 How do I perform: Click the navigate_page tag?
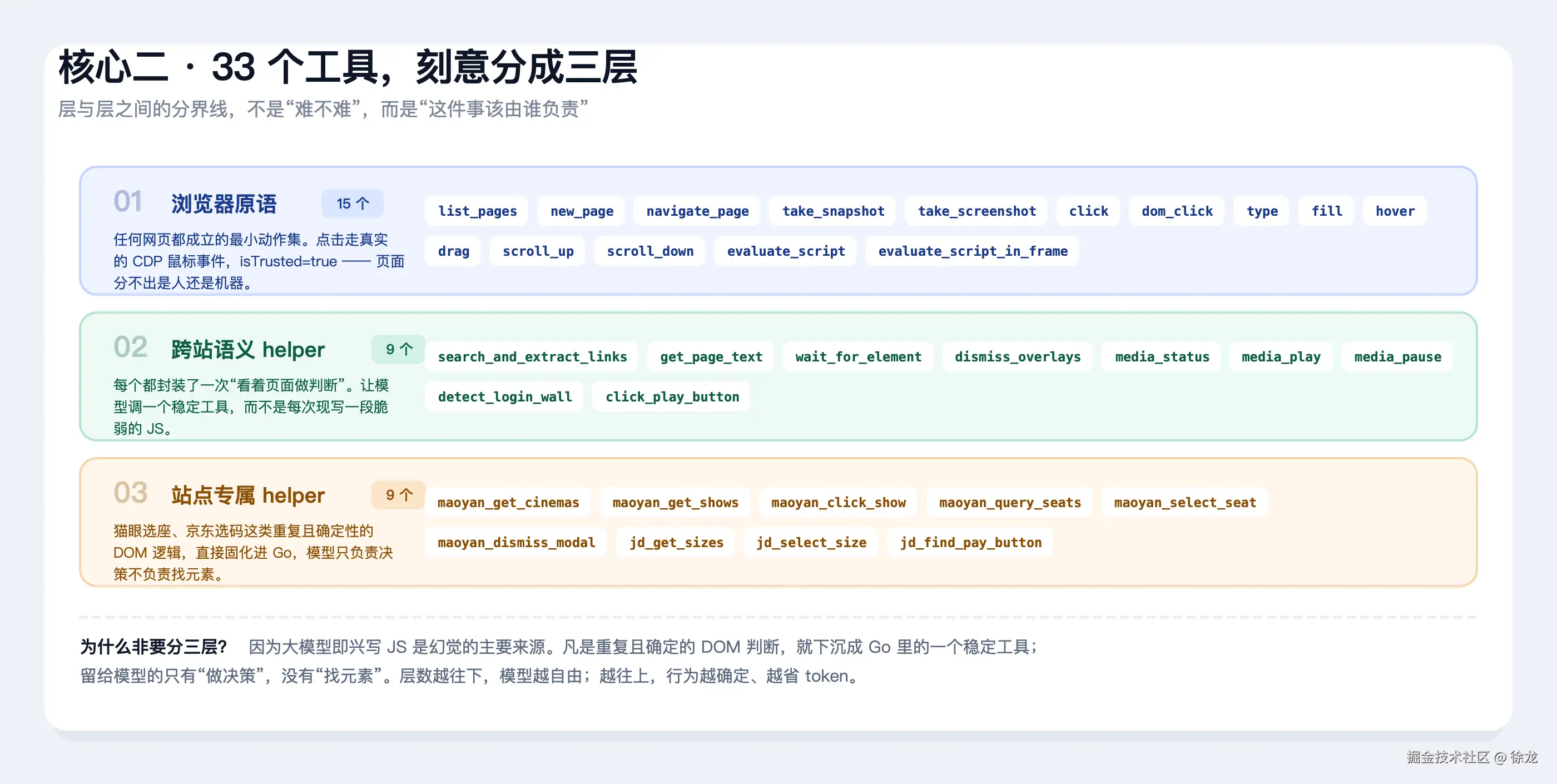click(697, 211)
